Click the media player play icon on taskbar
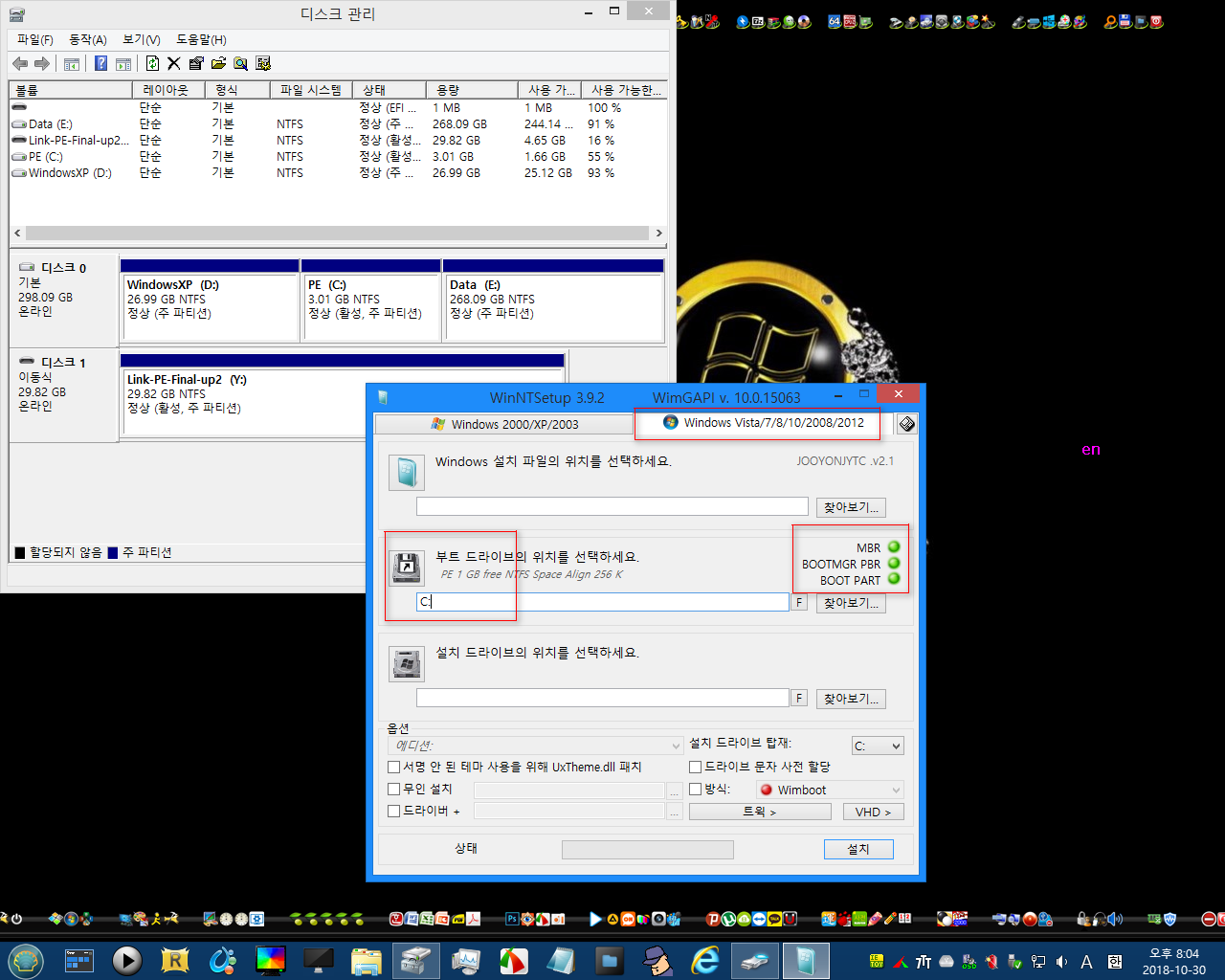1225x980 pixels. [126, 960]
